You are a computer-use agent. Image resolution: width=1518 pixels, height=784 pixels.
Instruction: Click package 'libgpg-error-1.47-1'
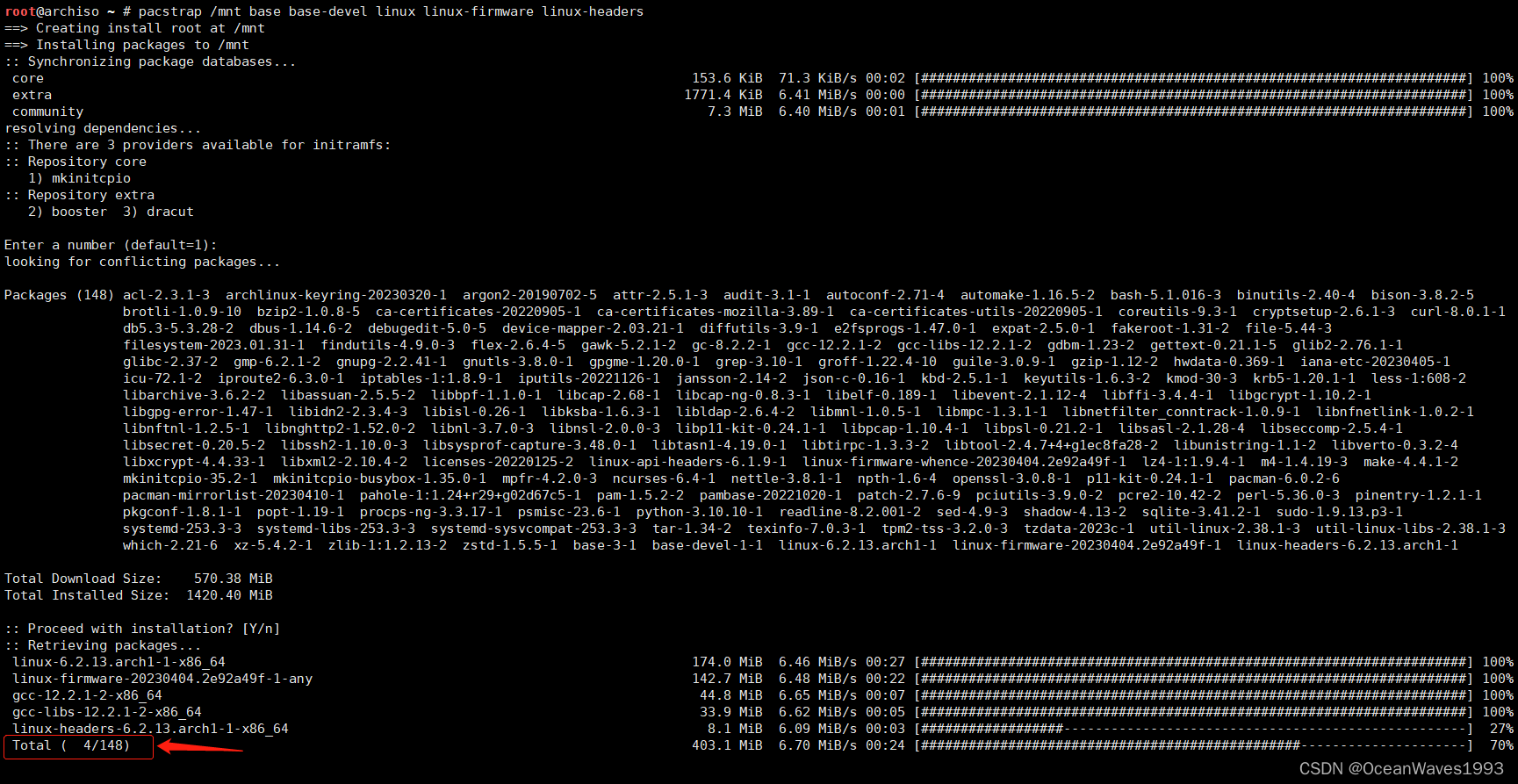(198, 412)
